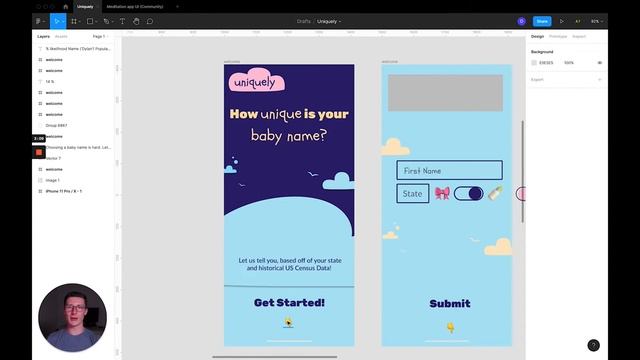The width and height of the screenshot is (640, 360).
Task: Click the baby bottle icon on canvas
Action: click(495, 193)
